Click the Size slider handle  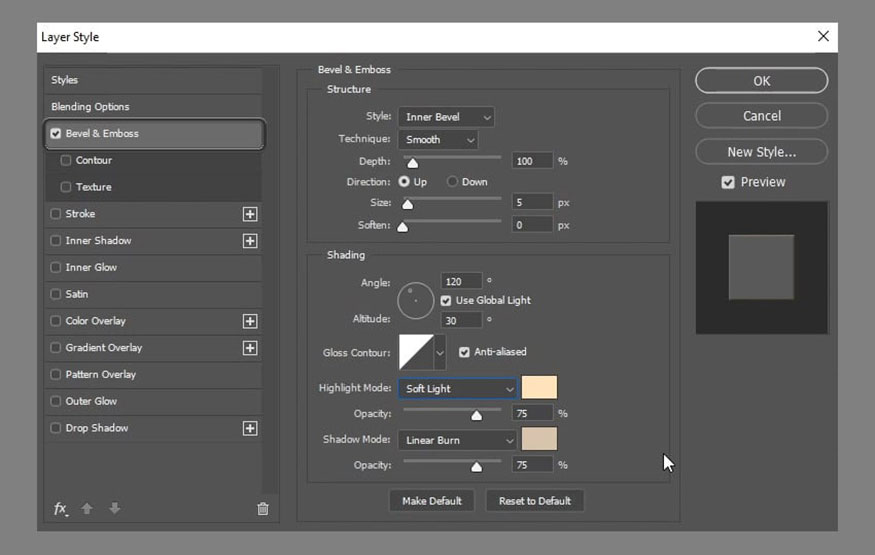coord(408,204)
